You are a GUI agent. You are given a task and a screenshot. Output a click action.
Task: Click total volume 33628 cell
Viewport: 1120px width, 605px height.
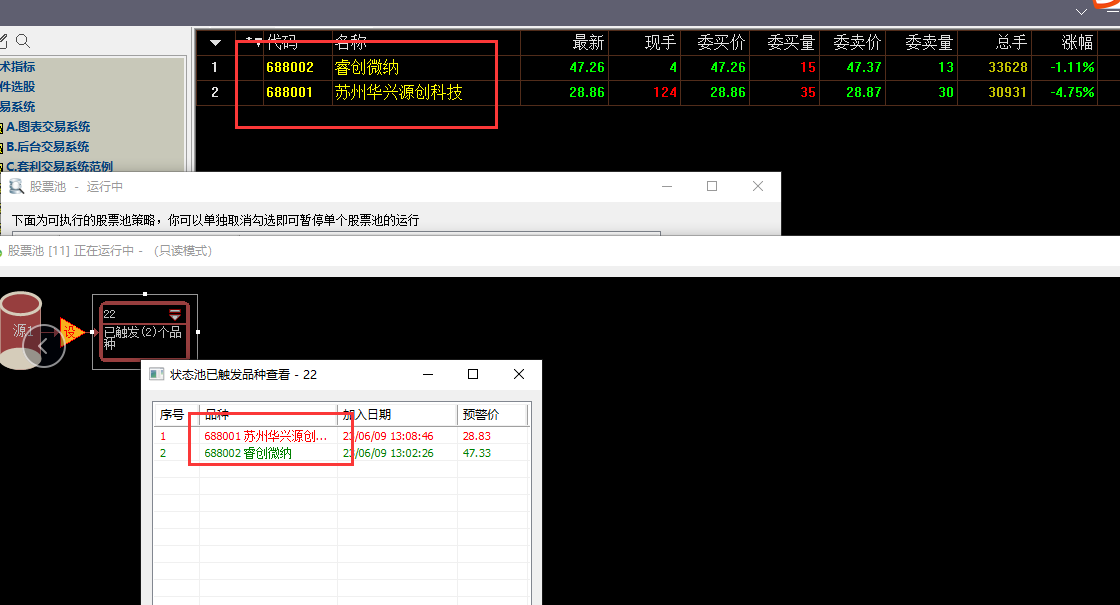tap(1008, 67)
